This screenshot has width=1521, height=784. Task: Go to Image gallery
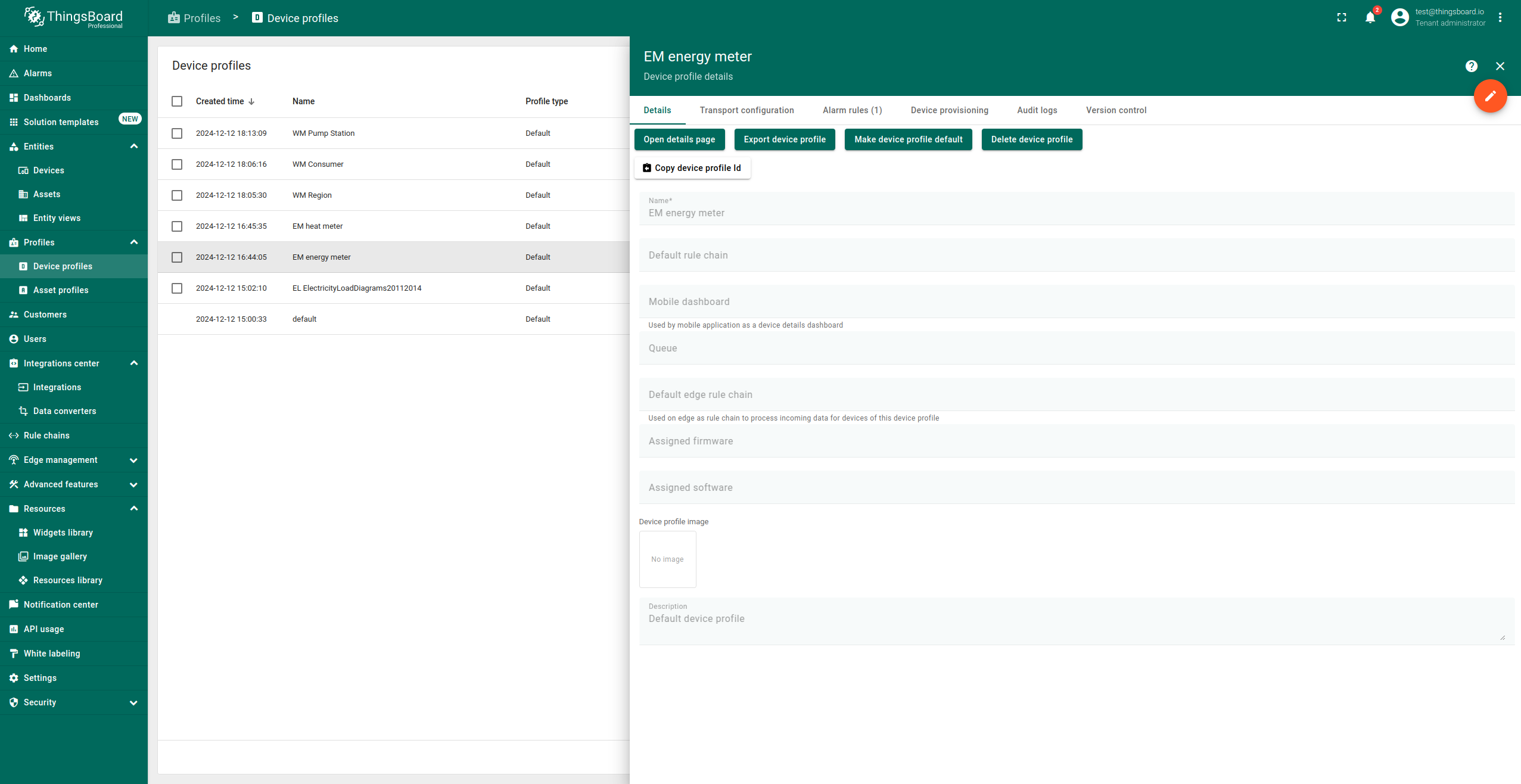[x=60, y=556]
